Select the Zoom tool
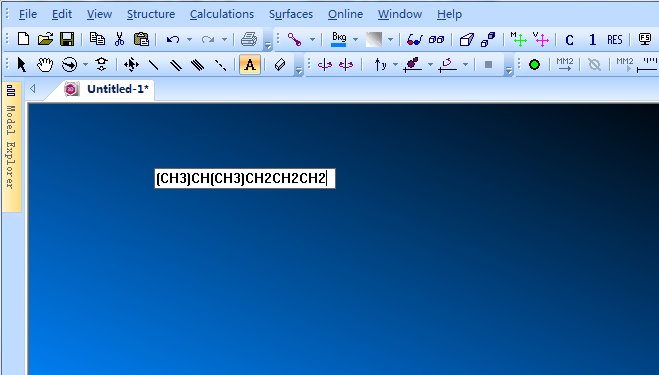The width and height of the screenshot is (659, 375). (101, 64)
